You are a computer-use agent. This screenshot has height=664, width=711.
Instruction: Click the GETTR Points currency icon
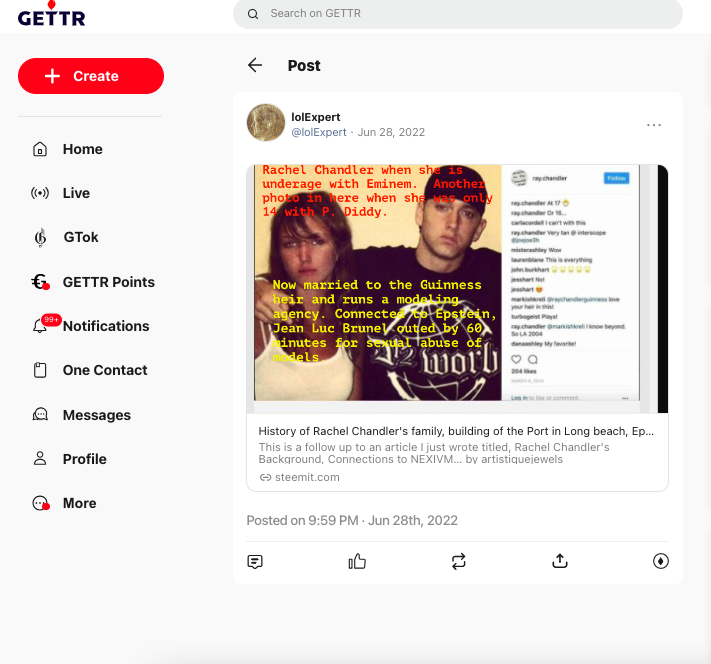[40, 282]
